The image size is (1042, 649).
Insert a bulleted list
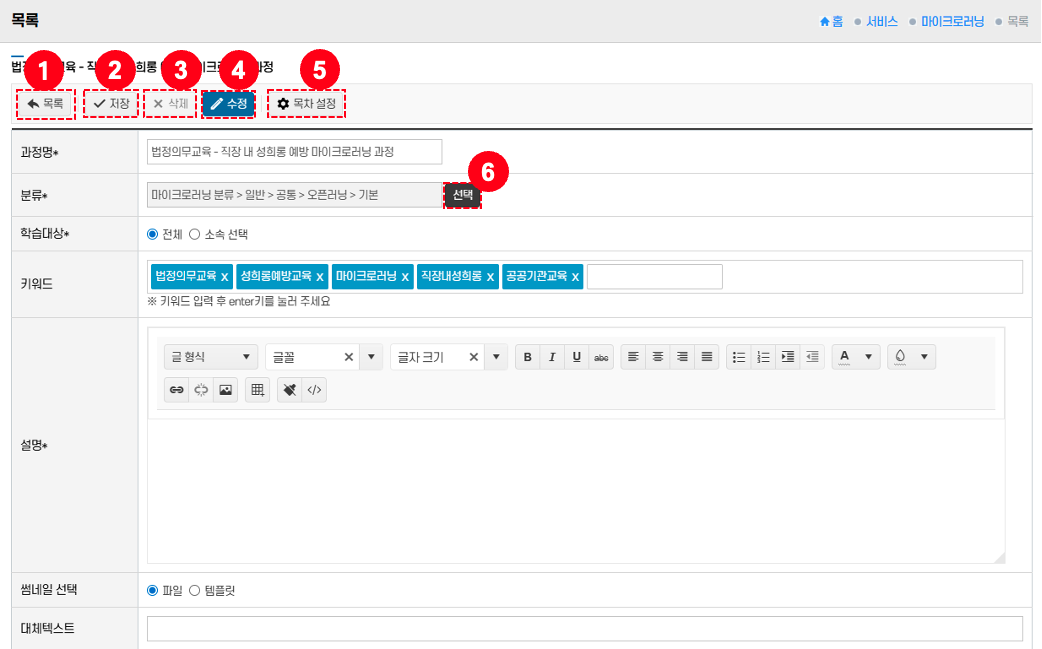pyautogui.click(x=739, y=357)
